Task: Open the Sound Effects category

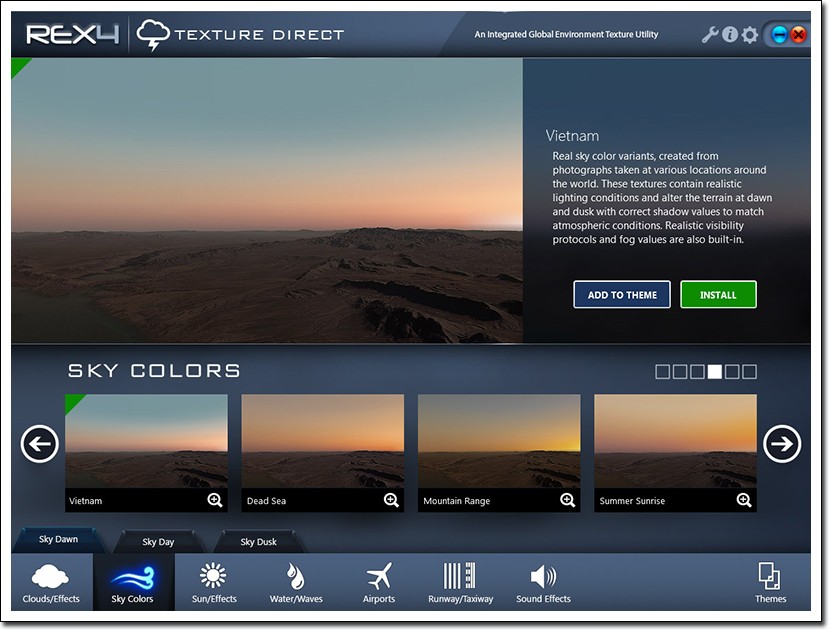Action: (x=543, y=583)
